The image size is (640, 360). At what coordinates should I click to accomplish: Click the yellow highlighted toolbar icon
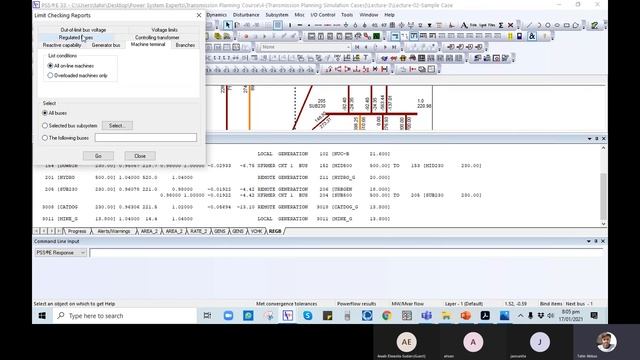[510, 36]
